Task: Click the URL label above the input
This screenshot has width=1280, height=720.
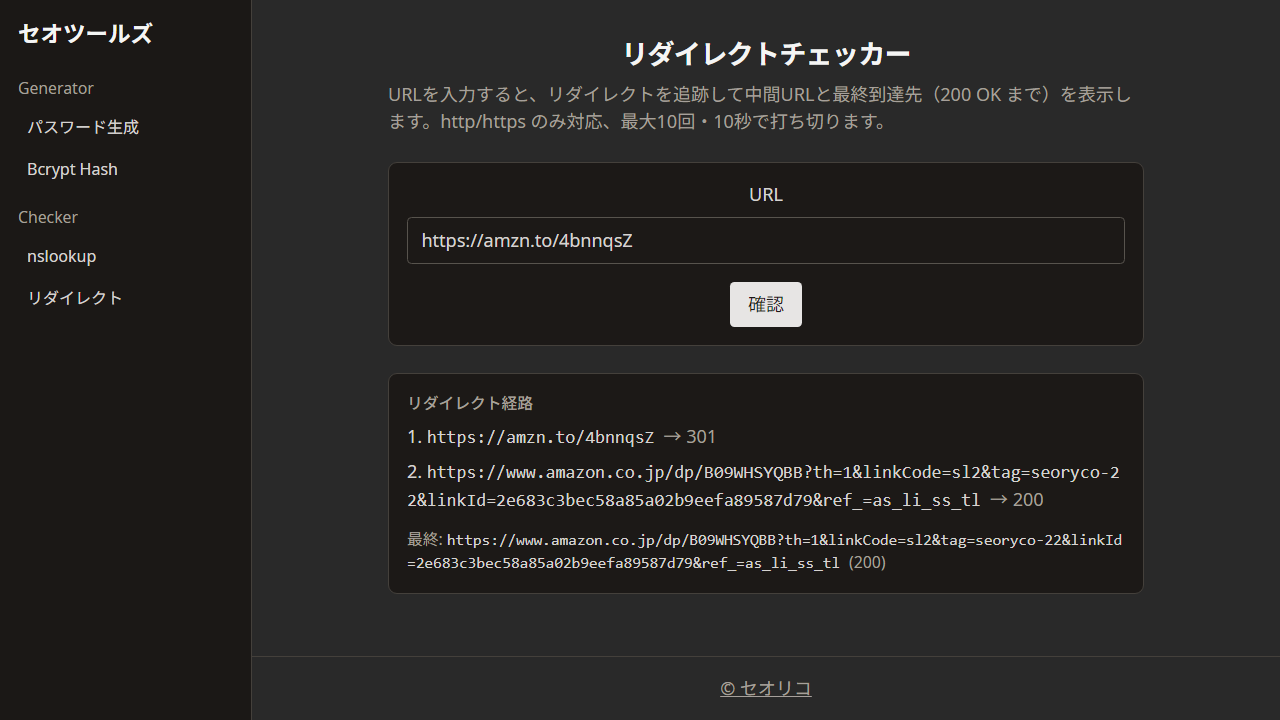Action: (x=766, y=194)
